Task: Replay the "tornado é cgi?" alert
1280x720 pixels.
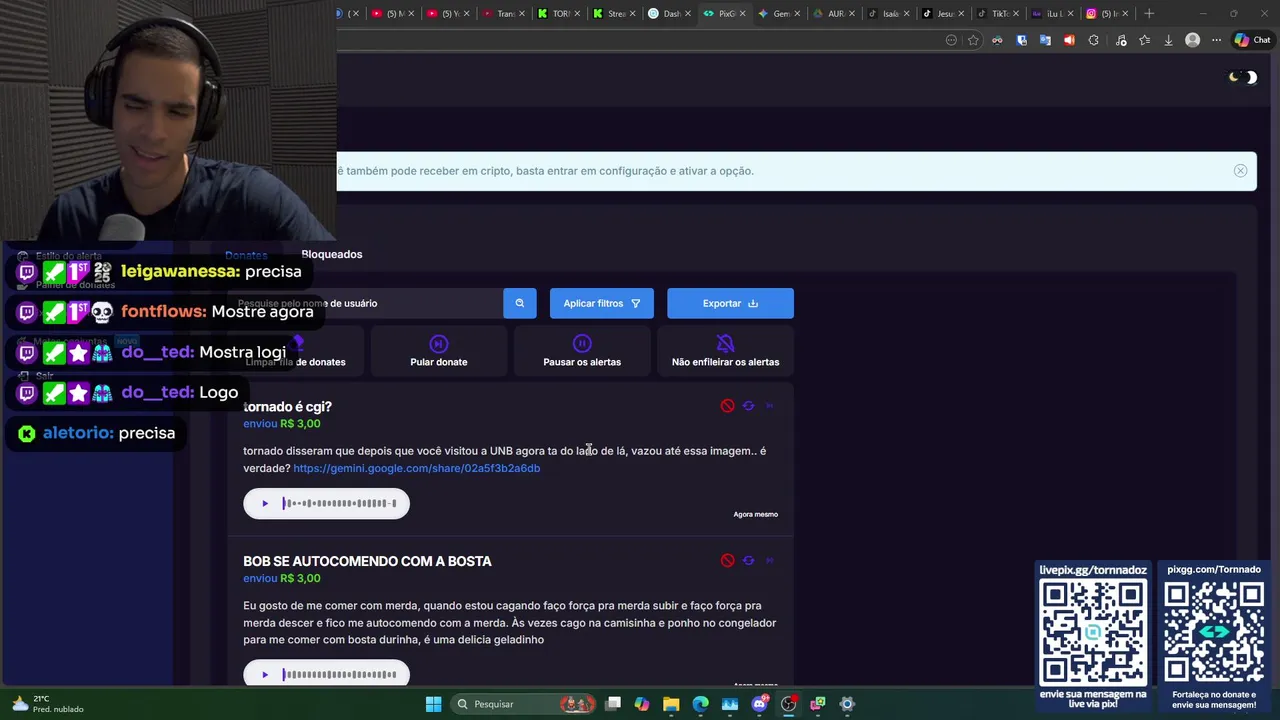Action: [x=748, y=406]
